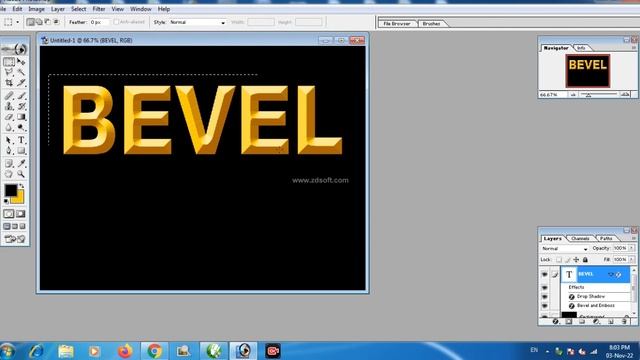Select the Crop tool
Screen dimensions: 640x360
pyautogui.click(x=9, y=82)
